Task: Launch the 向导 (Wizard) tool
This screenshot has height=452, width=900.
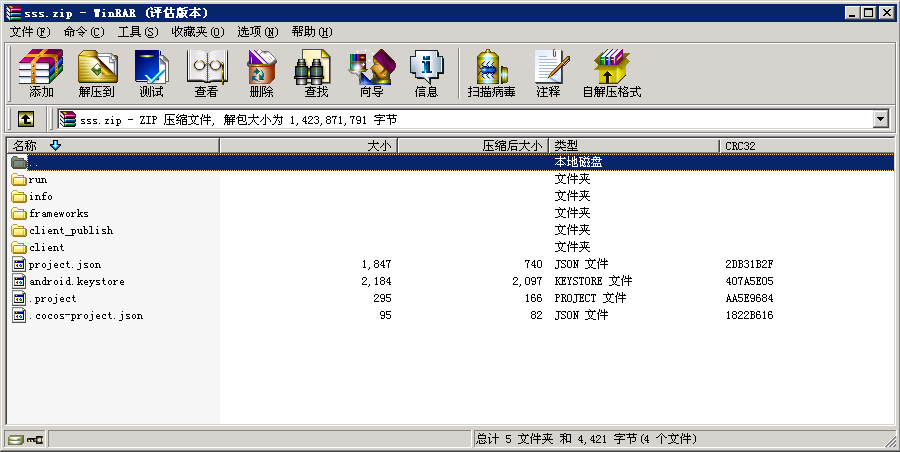Action: coord(371,73)
